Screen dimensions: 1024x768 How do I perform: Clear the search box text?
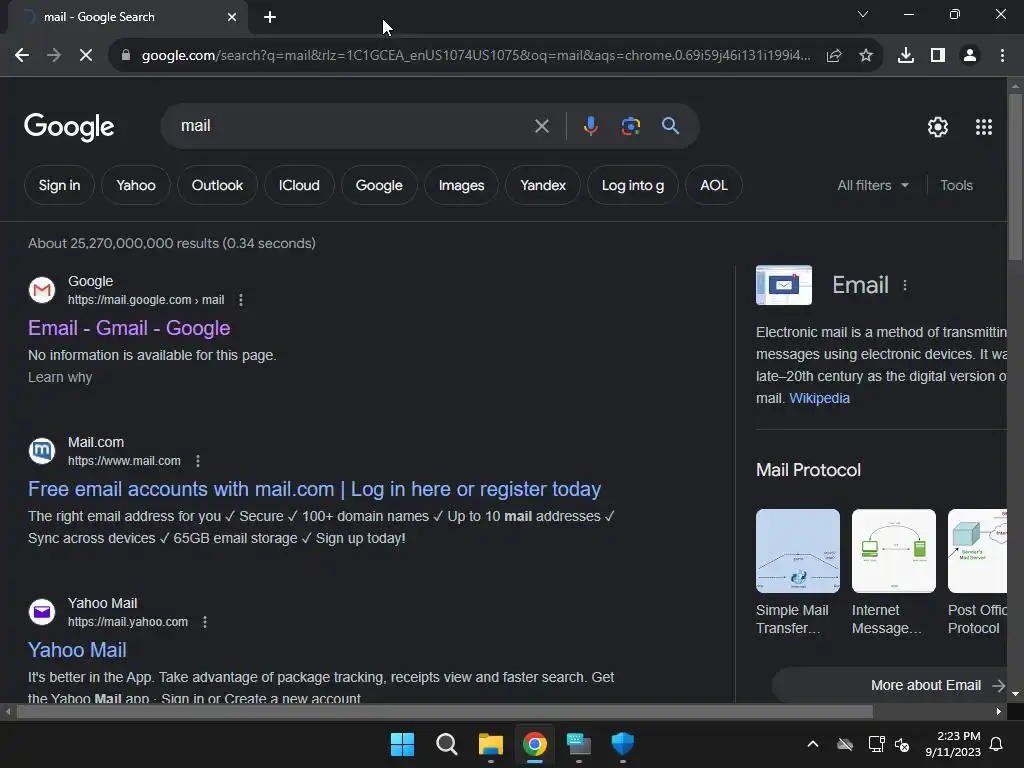541,126
